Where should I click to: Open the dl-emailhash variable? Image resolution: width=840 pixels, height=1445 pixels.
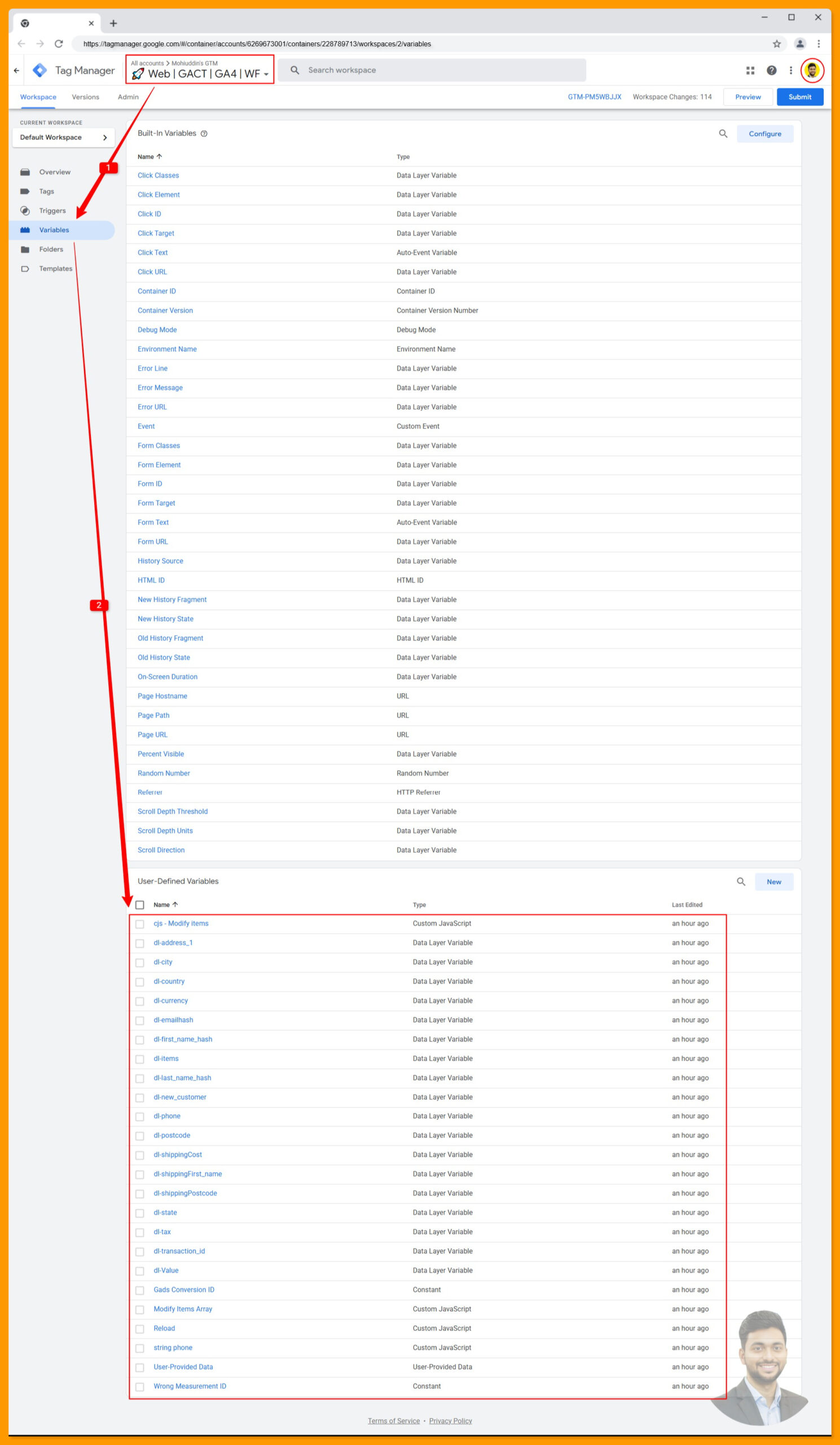(173, 1020)
